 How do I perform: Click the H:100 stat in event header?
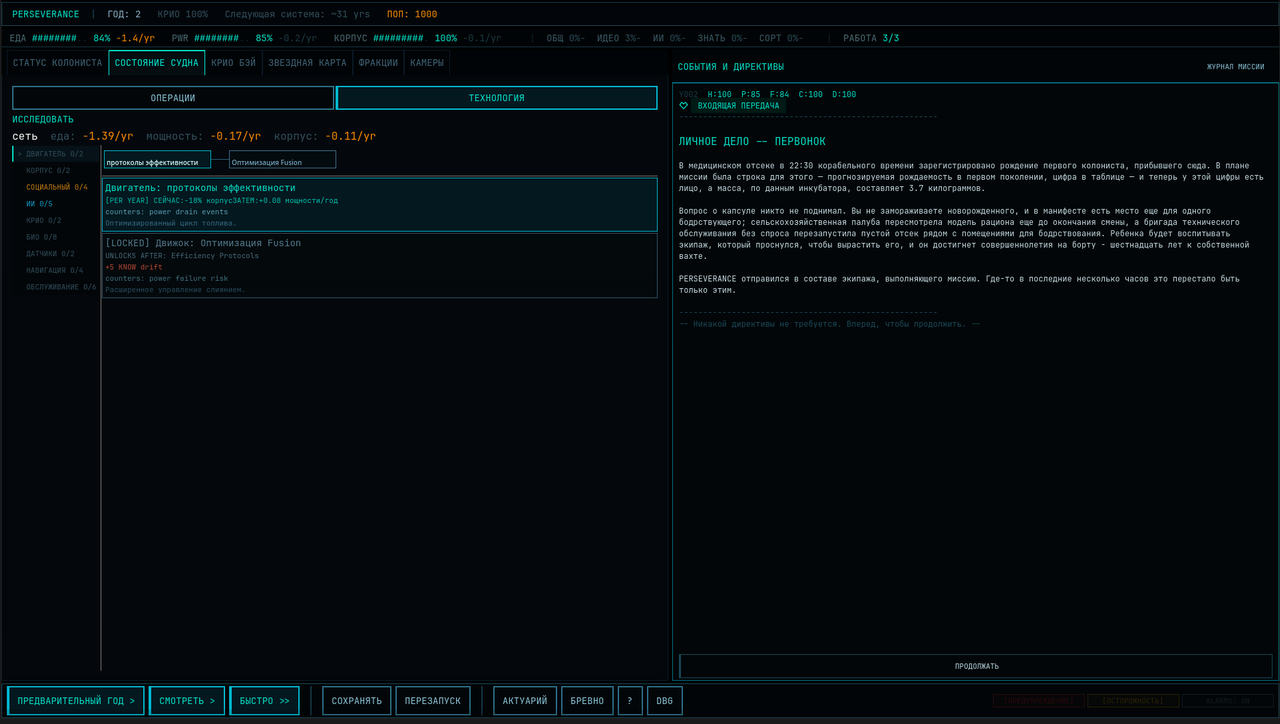coord(720,95)
